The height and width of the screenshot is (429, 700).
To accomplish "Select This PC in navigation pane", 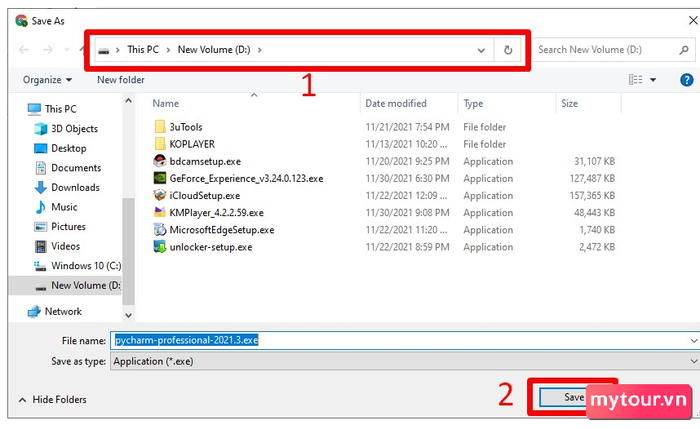I will (61, 109).
